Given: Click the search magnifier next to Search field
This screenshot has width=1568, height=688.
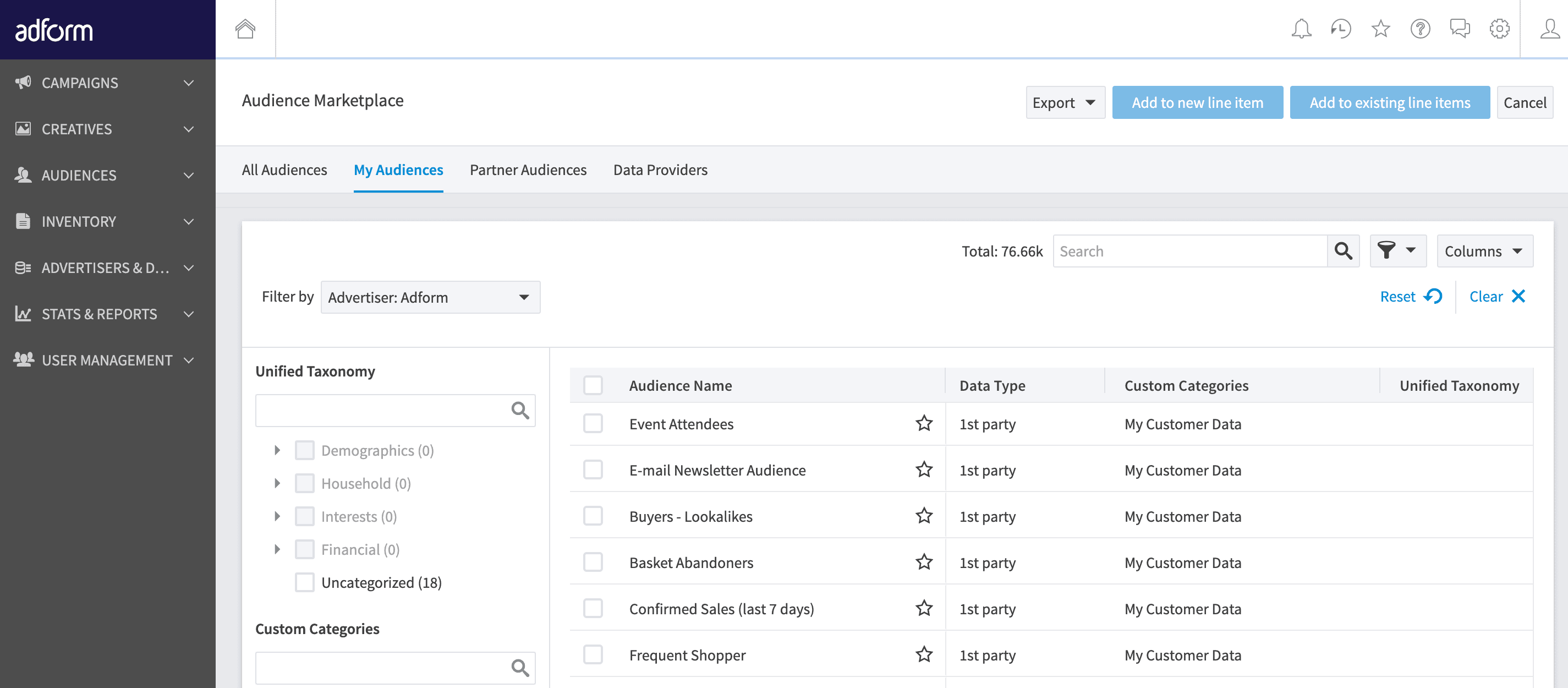Looking at the screenshot, I should pos(1343,251).
